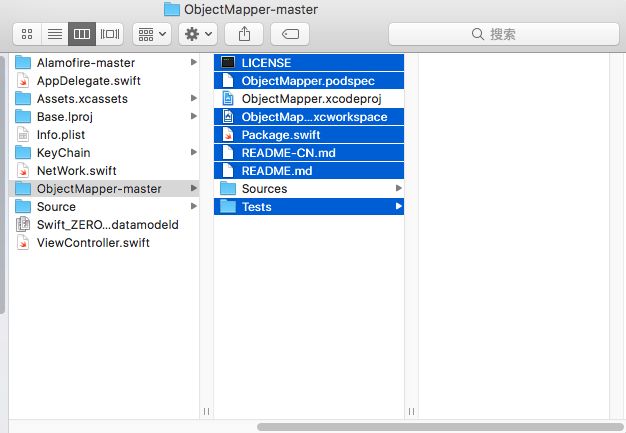
Task: Expand the Sources folder arrow
Action: click(x=398, y=188)
